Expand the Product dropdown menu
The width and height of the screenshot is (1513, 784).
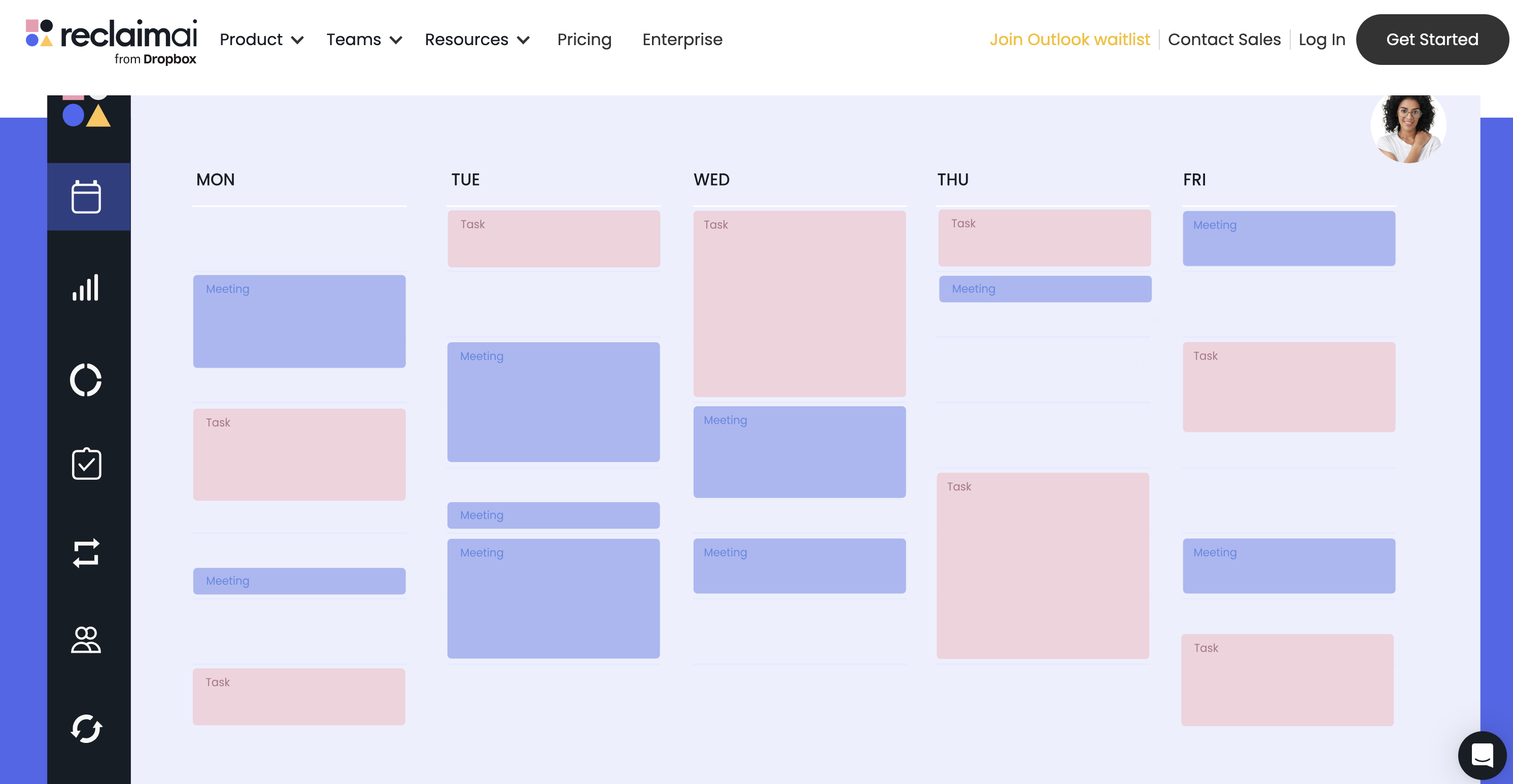tap(261, 40)
